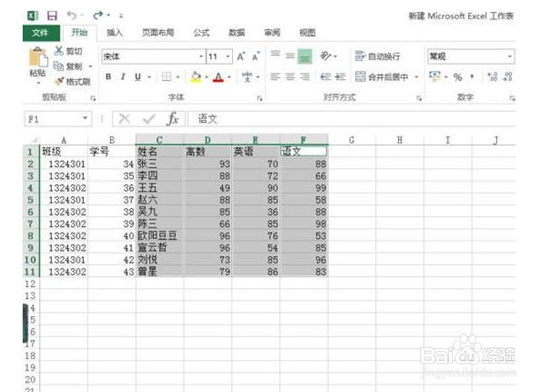Image resolution: width=548 pixels, height=392 pixels.
Task: Click the 自动换行 wrap text button
Action: pos(377,56)
